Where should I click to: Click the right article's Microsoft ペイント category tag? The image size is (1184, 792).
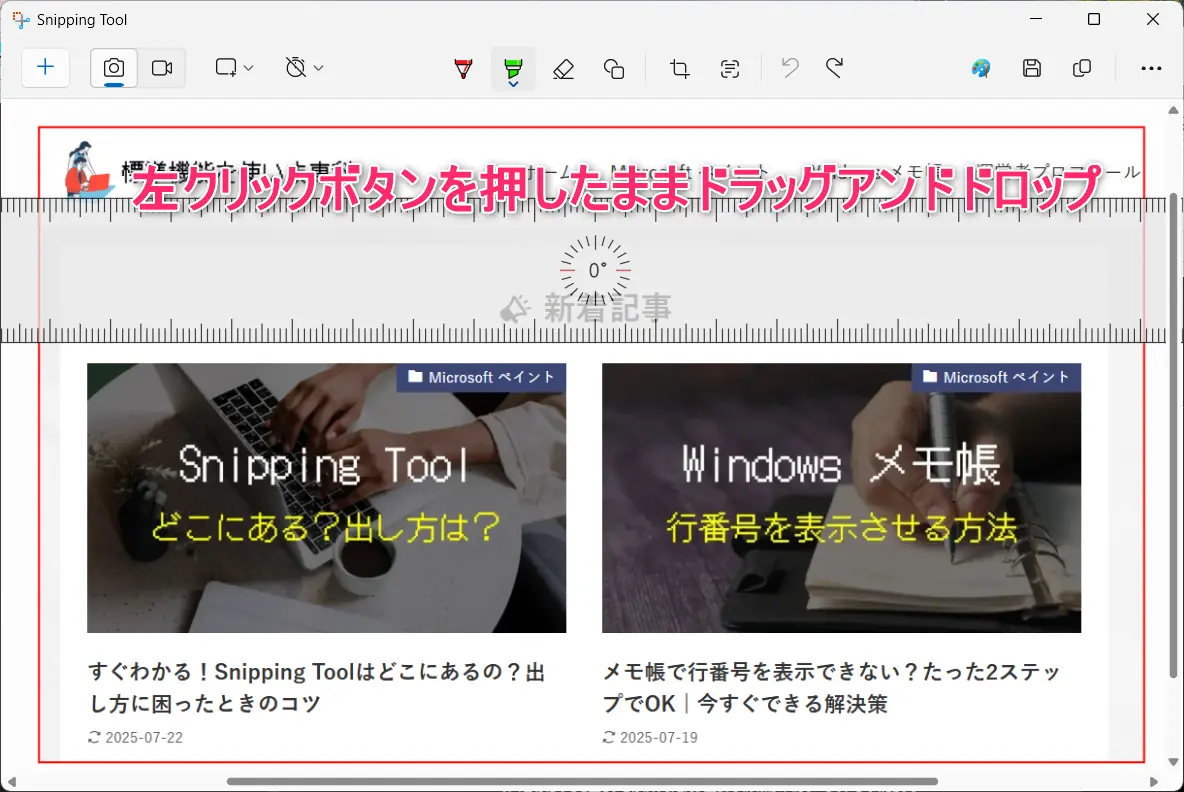tap(996, 378)
